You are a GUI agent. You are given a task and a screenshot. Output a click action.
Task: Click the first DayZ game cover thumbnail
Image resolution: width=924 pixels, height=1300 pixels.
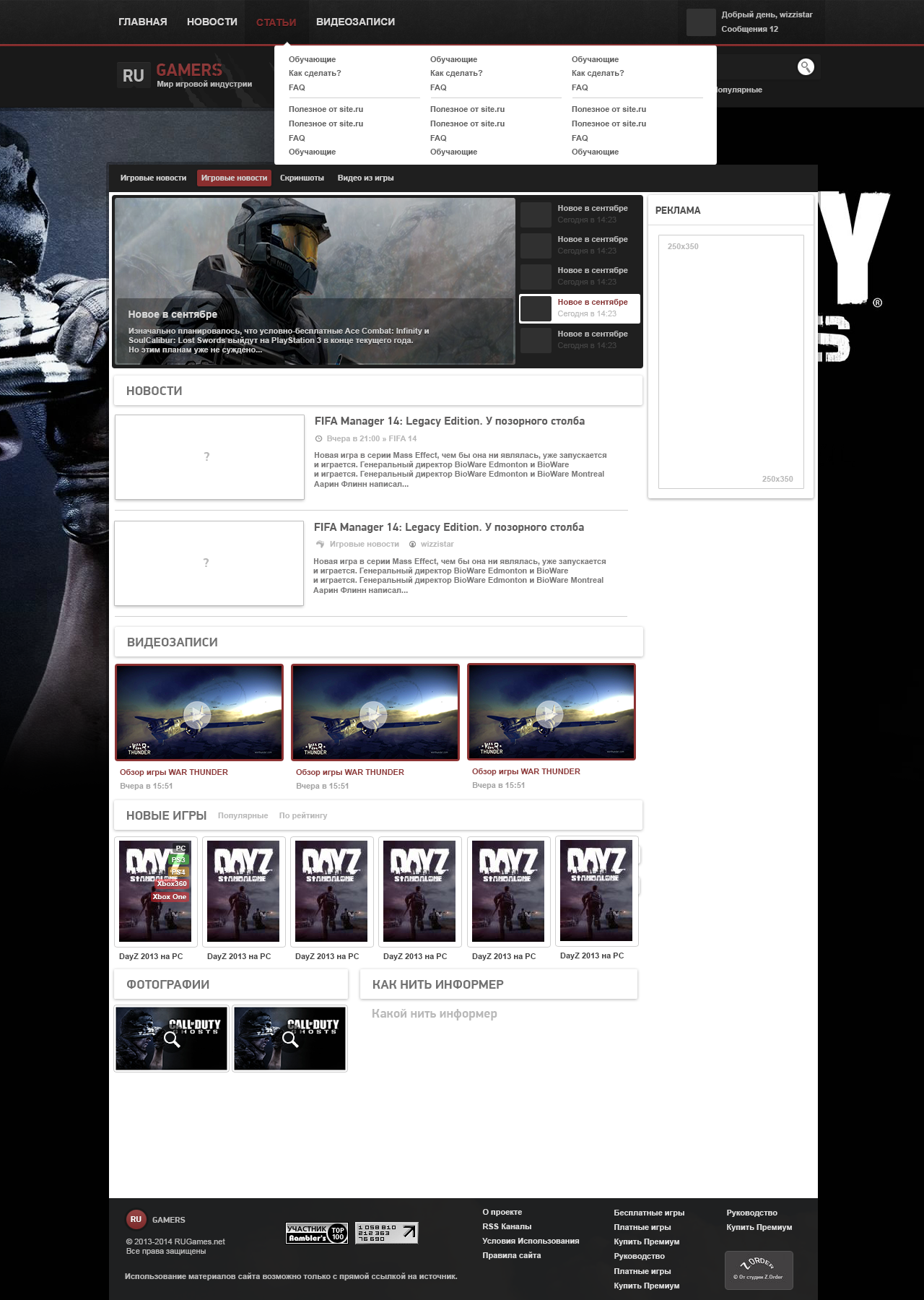154,890
